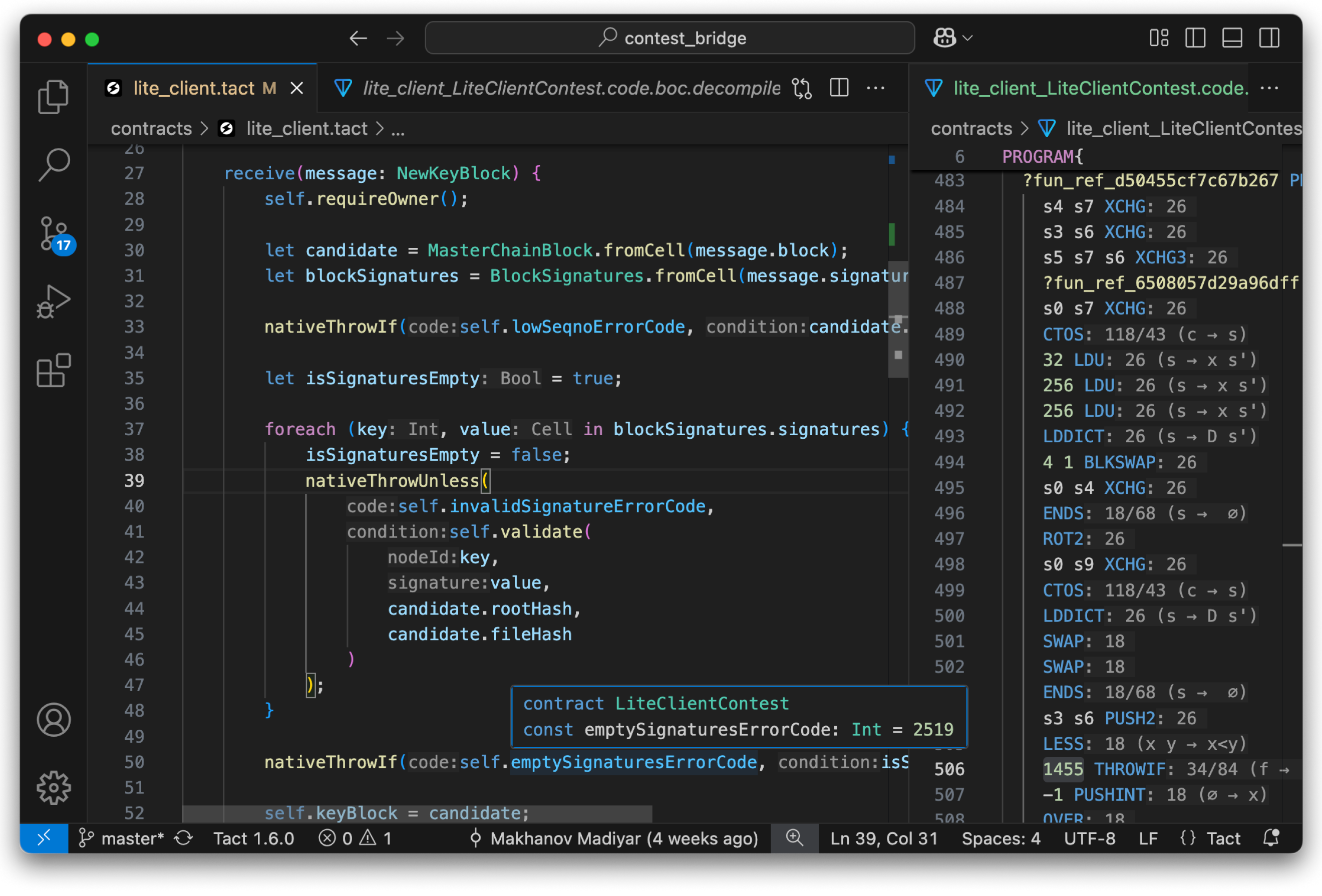Screen dimensions: 1322x896
Task: Open the Extensions view
Action: tap(54, 370)
